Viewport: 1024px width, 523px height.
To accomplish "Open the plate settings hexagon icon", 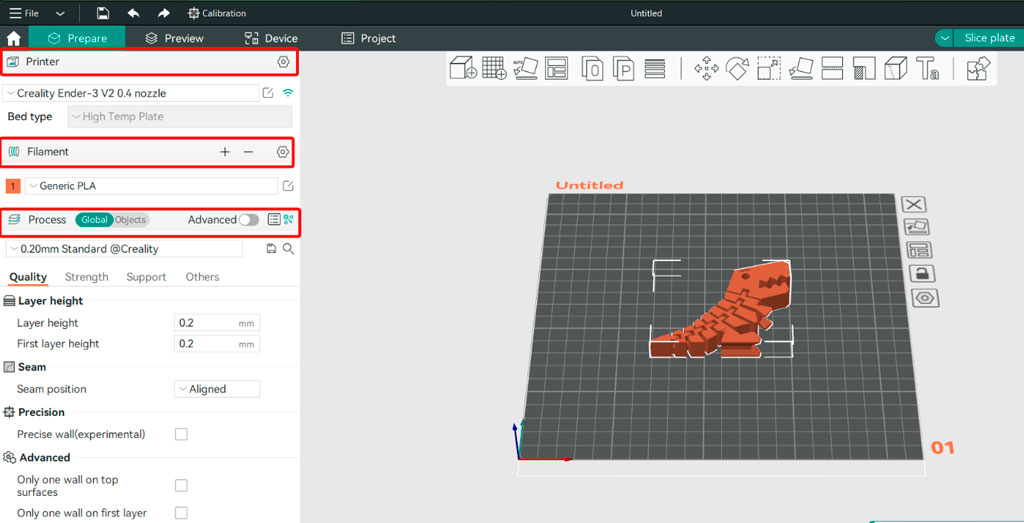I will pyautogui.click(x=925, y=298).
